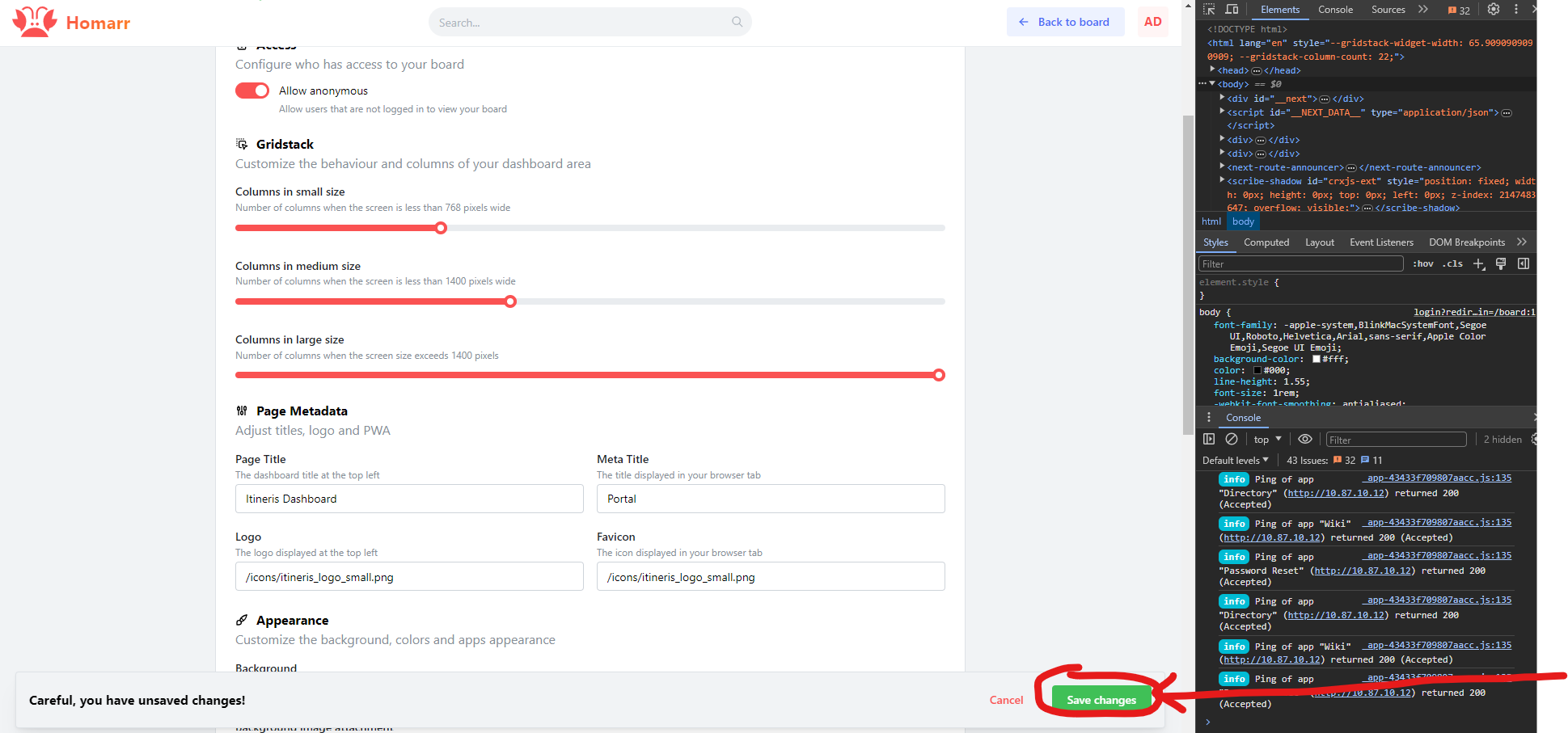Open the Default levels dropdown
1568x733 pixels.
tap(1235, 461)
